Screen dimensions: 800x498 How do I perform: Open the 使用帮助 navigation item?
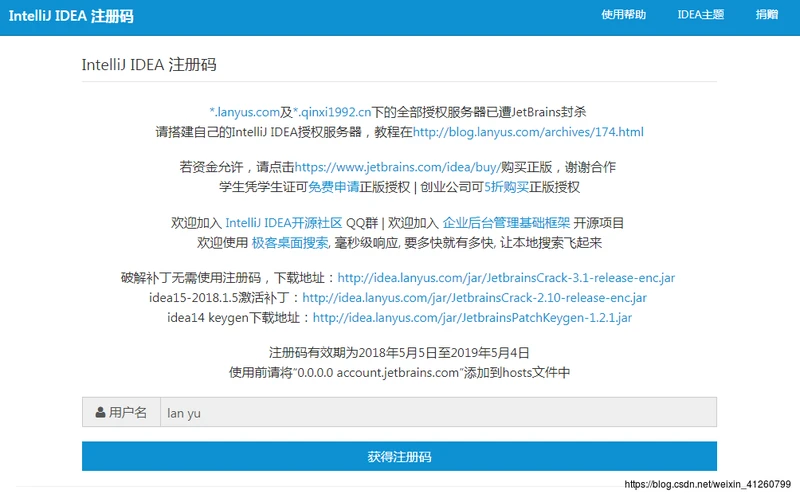click(623, 15)
